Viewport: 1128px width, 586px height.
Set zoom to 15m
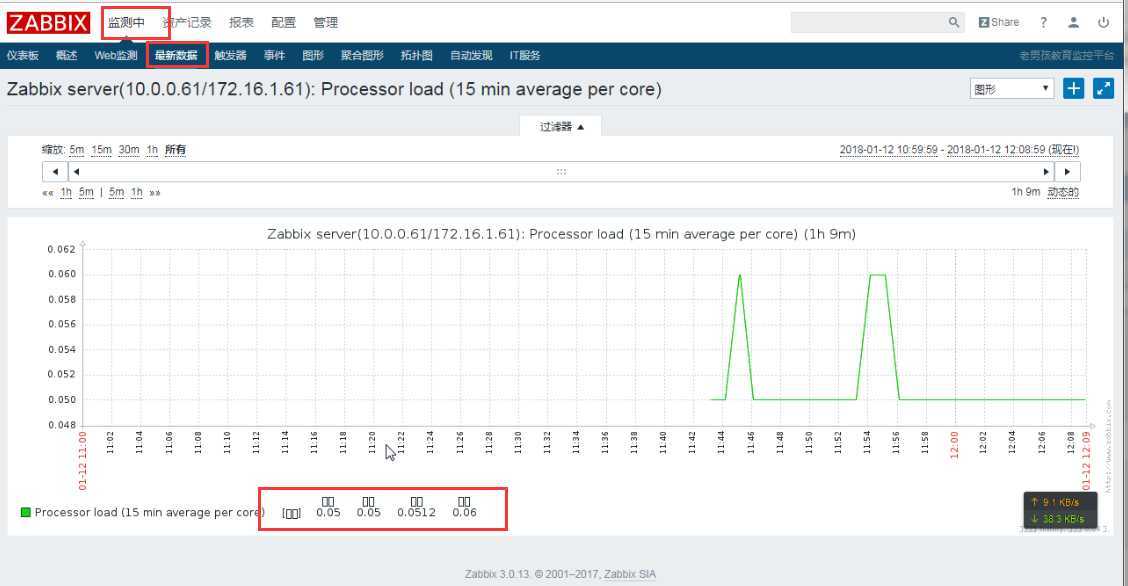pyautogui.click(x=101, y=150)
